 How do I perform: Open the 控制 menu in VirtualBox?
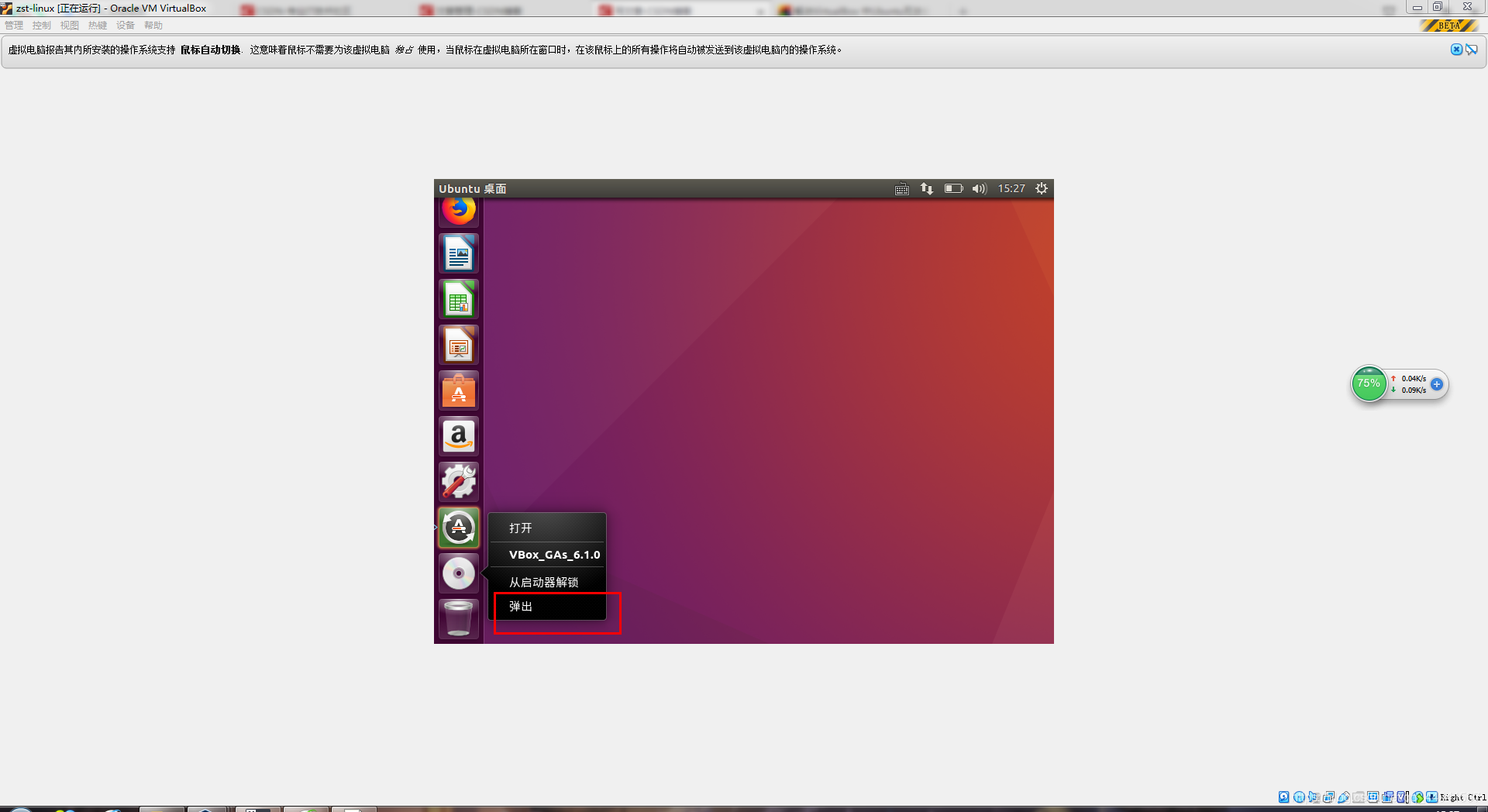[42, 26]
